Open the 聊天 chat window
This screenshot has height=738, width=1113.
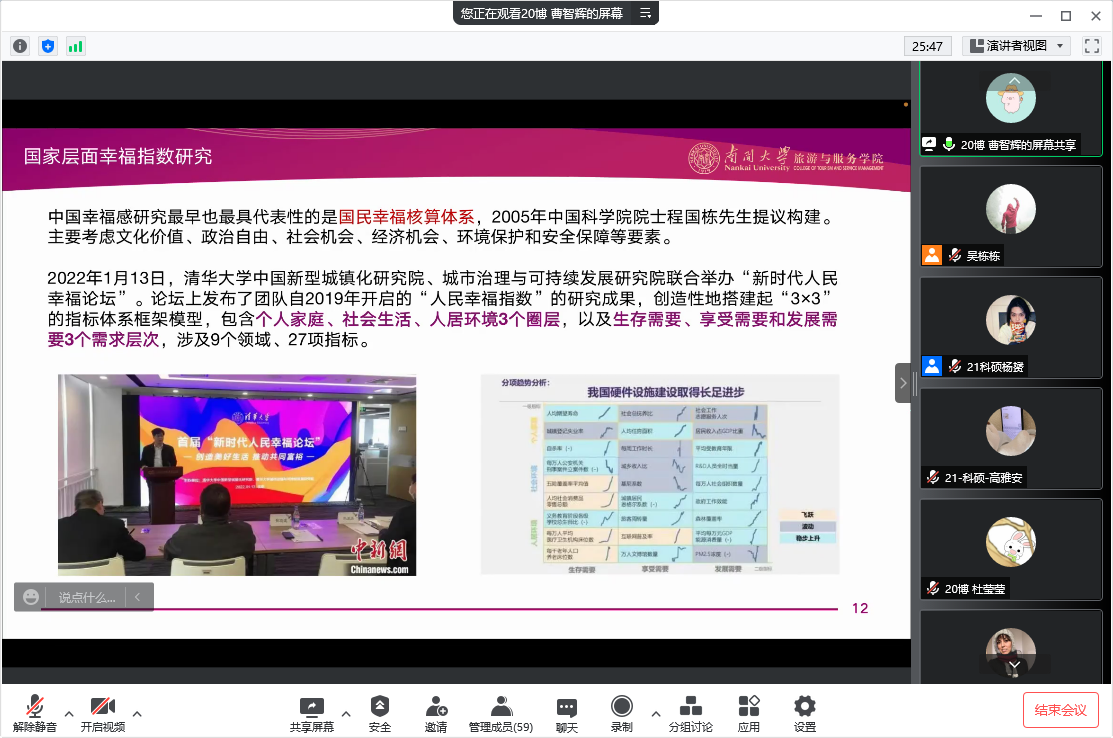(567, 714)
